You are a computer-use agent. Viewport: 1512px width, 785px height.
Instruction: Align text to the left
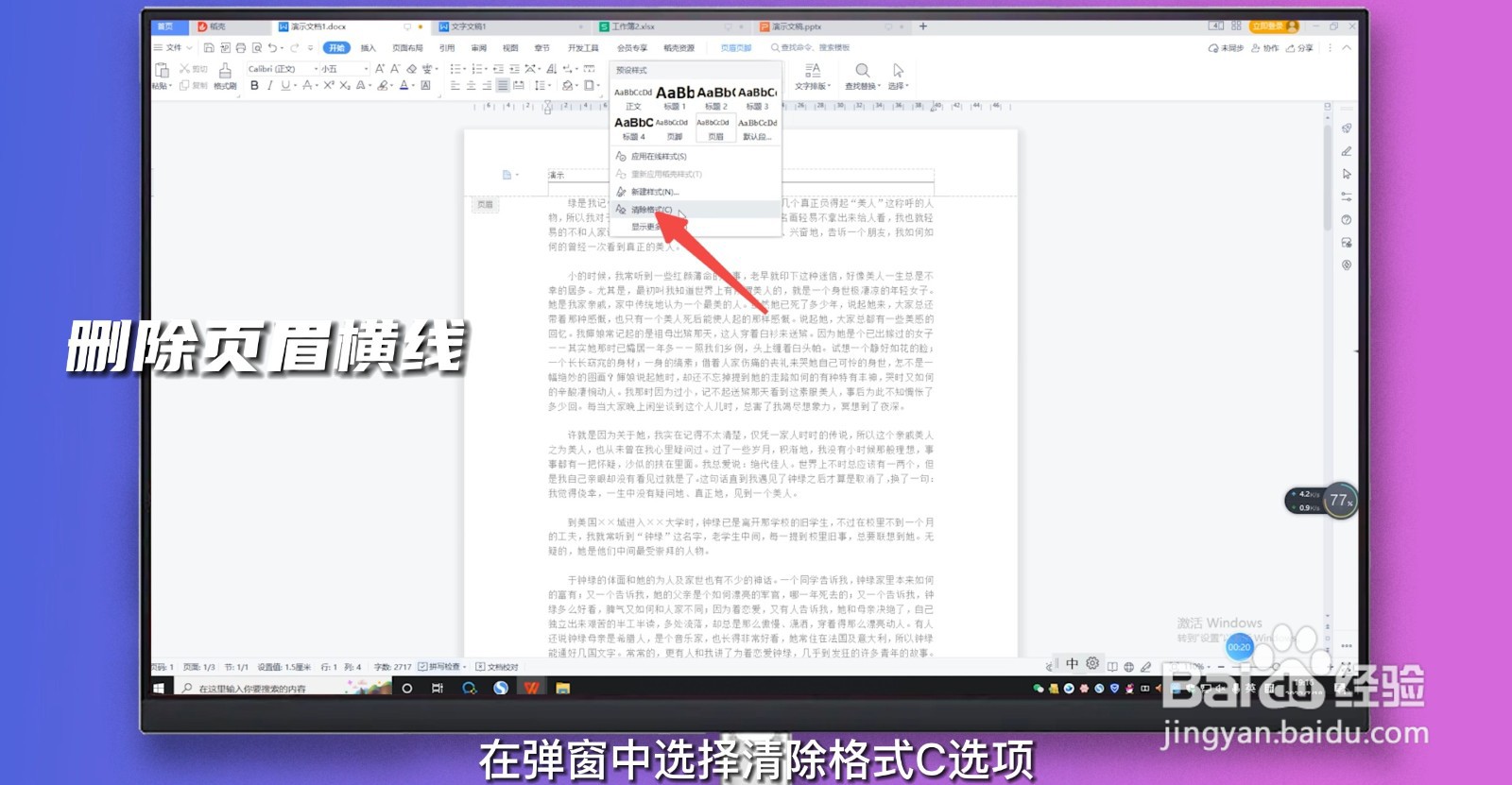(455, 85)
